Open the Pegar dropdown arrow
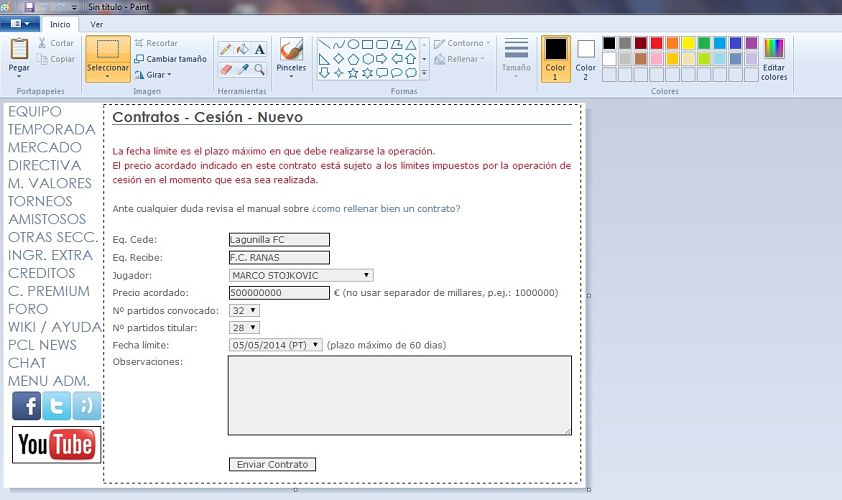The width and height of the screenshot is (842, 500). point(19,76)
